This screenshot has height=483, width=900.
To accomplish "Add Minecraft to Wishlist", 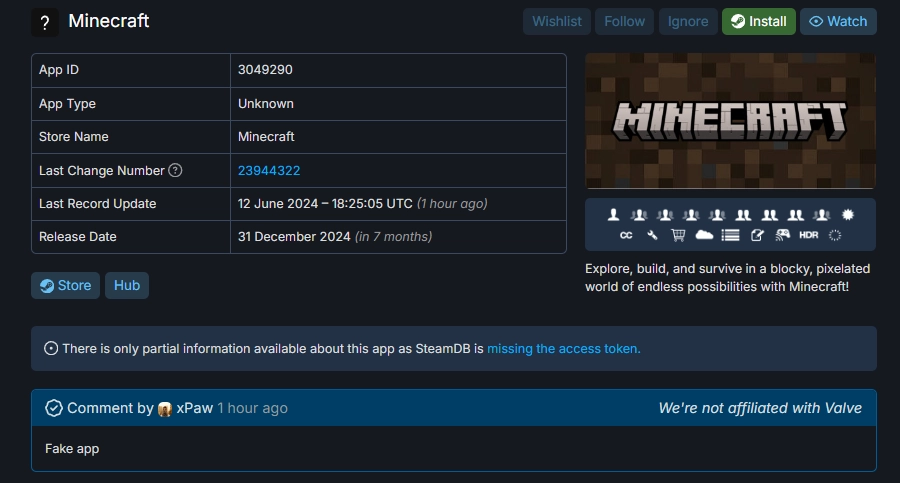I will tap(557, 21).
